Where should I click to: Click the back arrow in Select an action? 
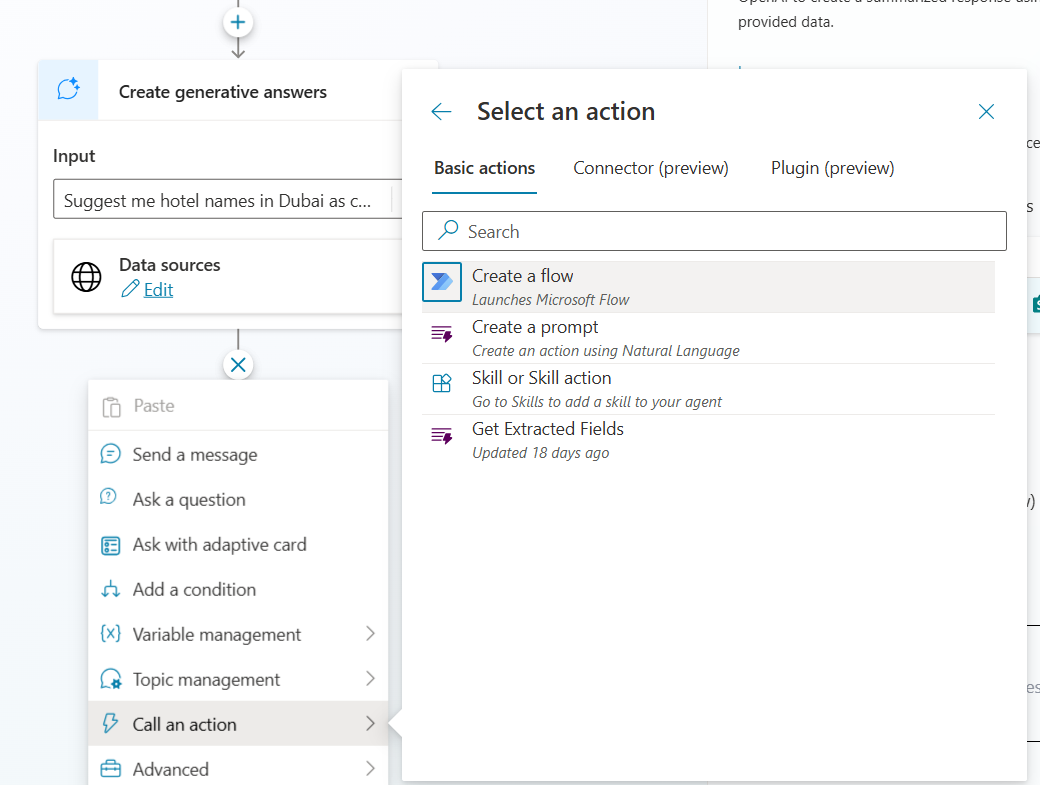point(441,112)
